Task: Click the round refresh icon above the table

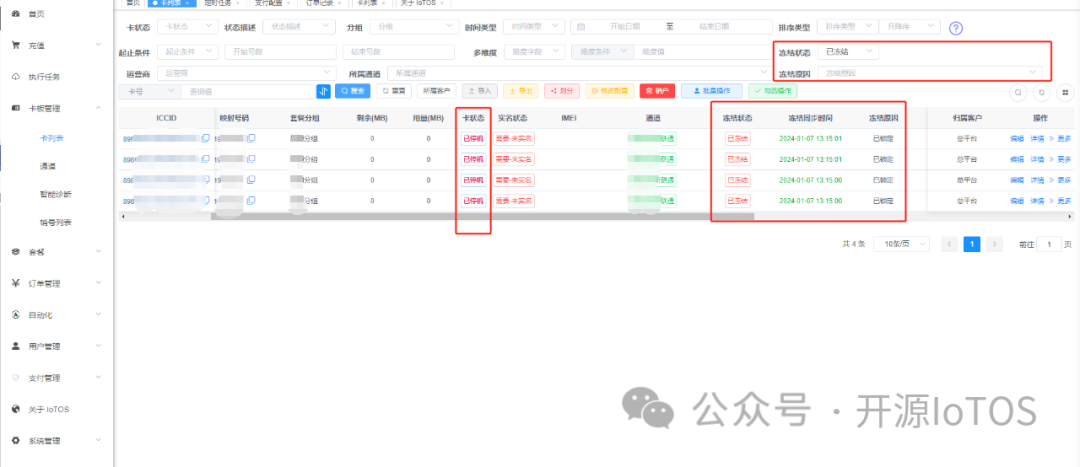Action: coord(1041,92)
